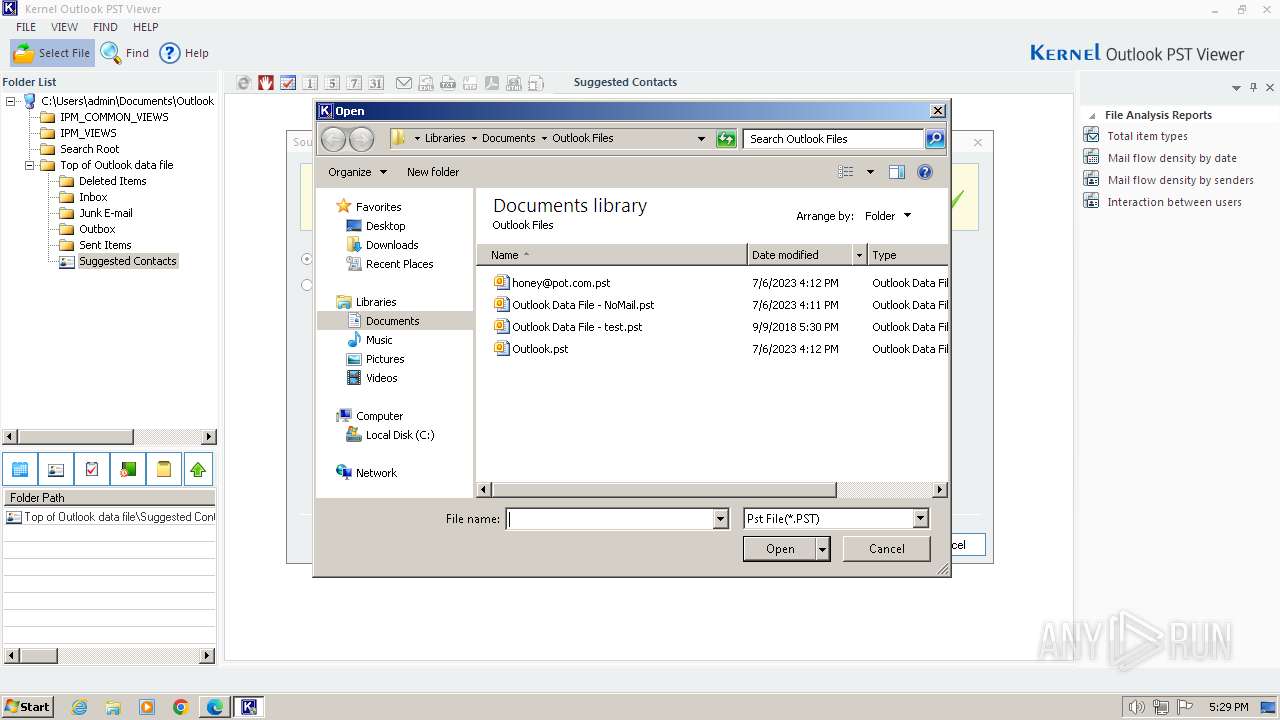The height and width of the screenshot is (720, 1280).
Task: Select Outlook.pst file
Action: coord(540,349)
